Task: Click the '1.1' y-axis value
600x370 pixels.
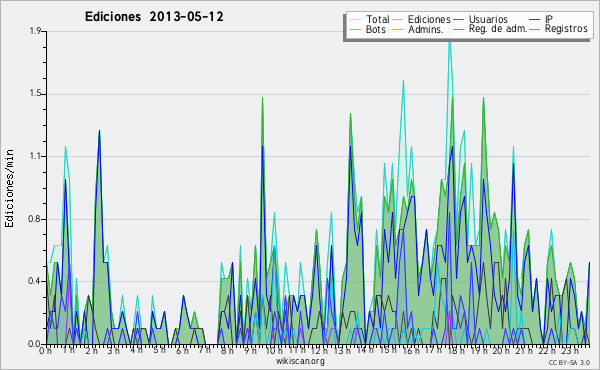Action: click(35, 156)
